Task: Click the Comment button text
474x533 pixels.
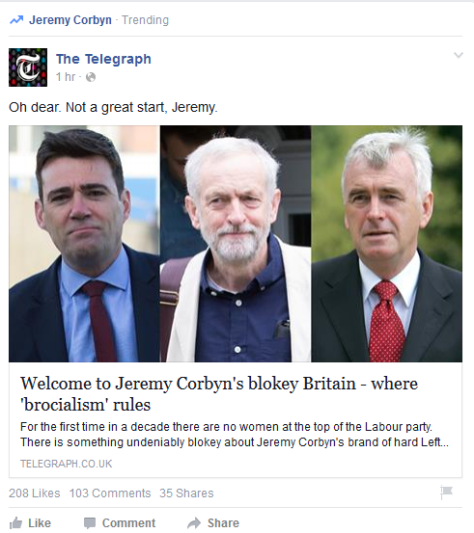Action: click(x=129, y=523)
